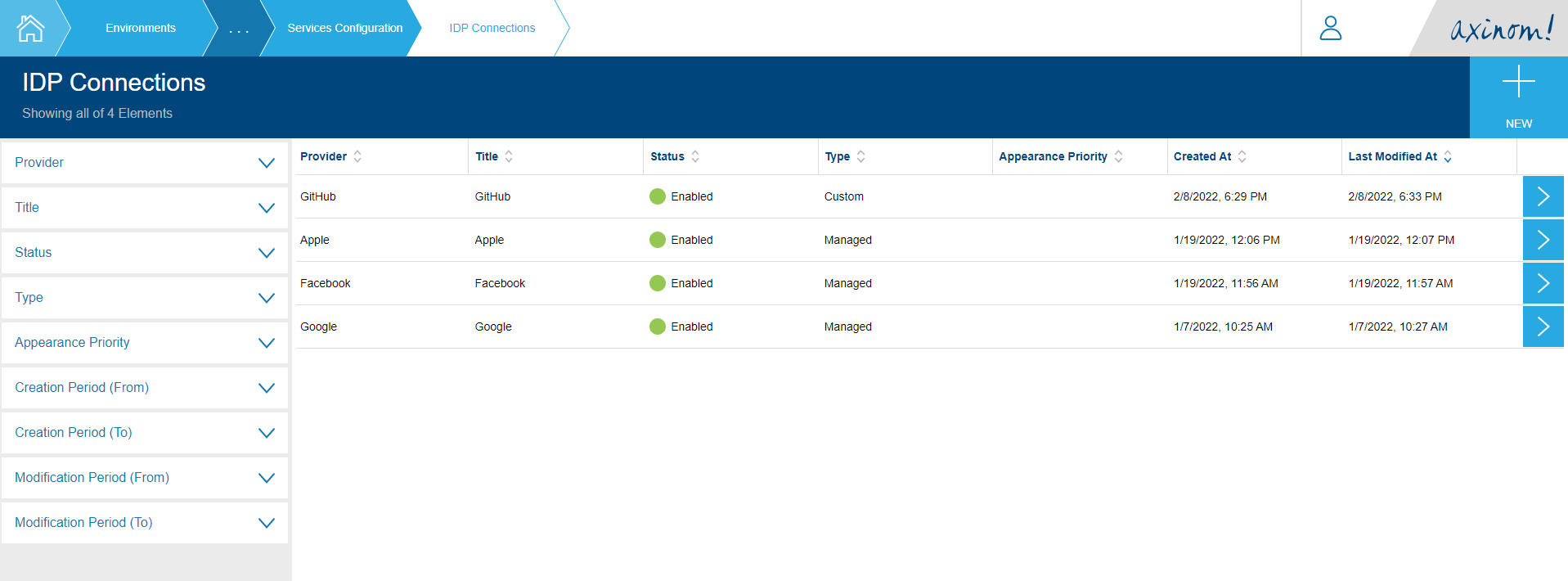Screen dimensions: 1568x581
Task: Click the Created At column header
Action: click(x=1202, y=156)
